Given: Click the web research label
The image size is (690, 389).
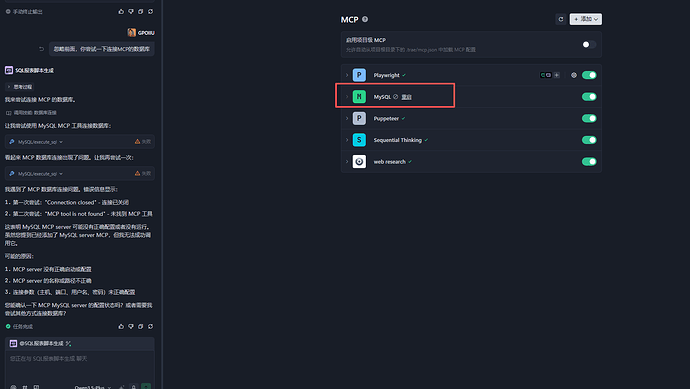Looking at the screenshot, I should click(x=389, y=161).
